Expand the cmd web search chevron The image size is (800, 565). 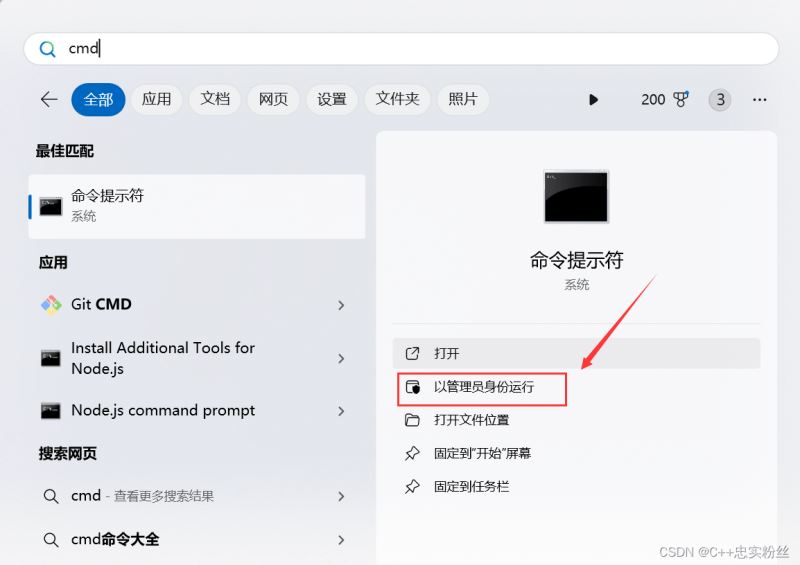(341, 496)
